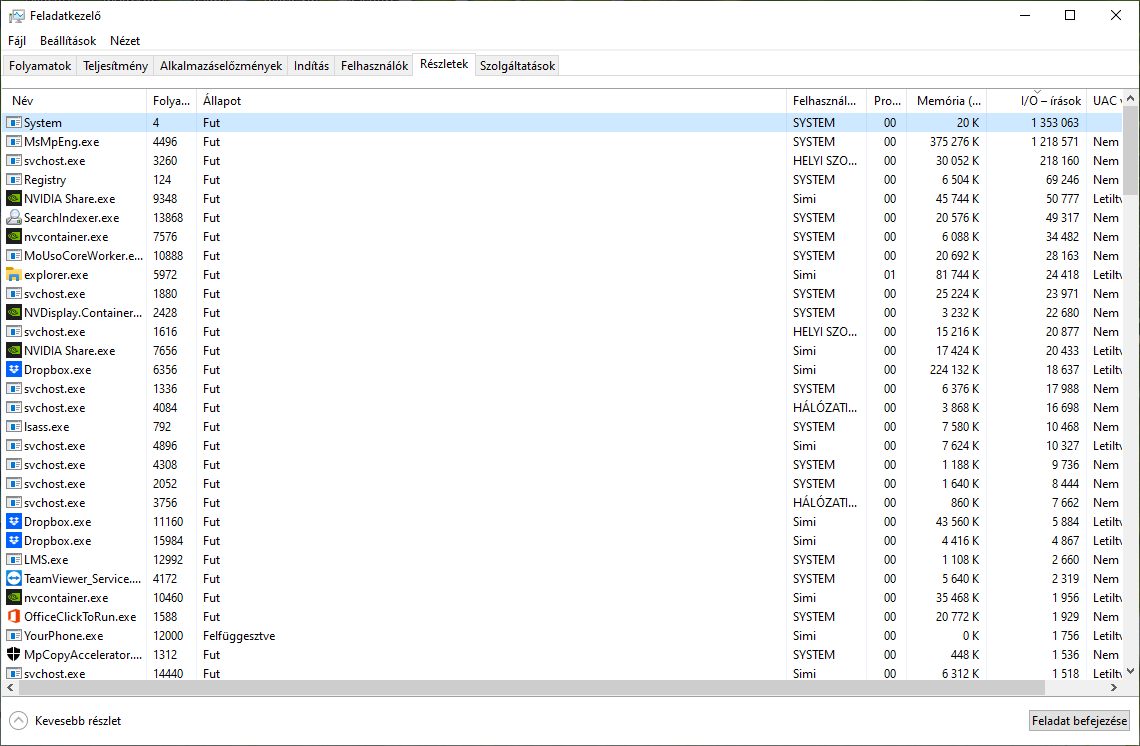Viewport: 1140px width, 746px height.
Task: Sort by the Felhasznál... column header
Action: coord(827,101)
